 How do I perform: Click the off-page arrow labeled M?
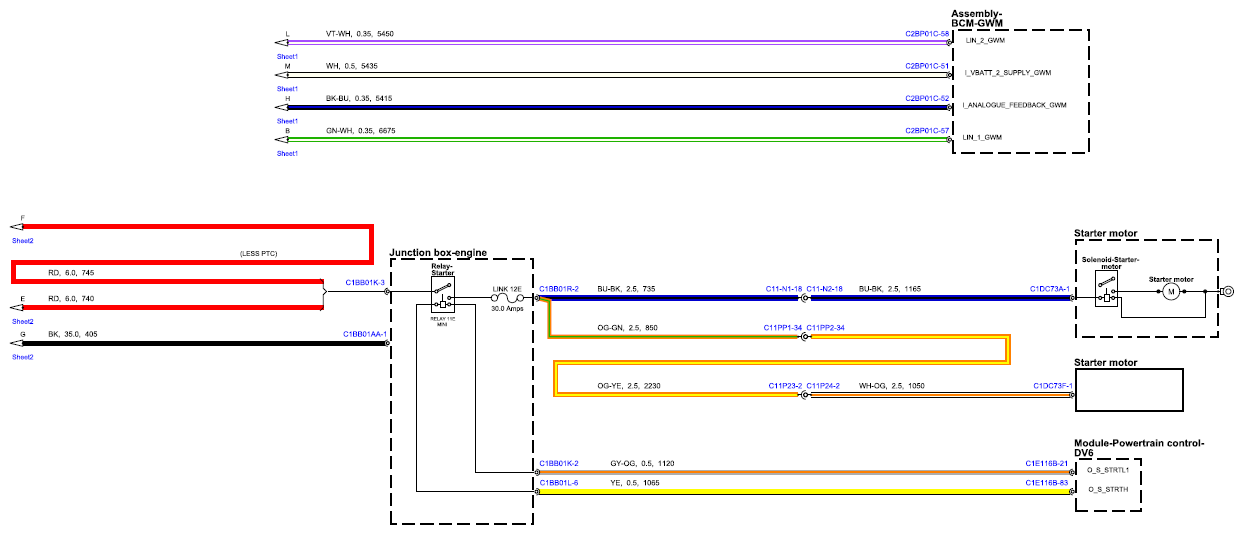click(x=281, y=75)
